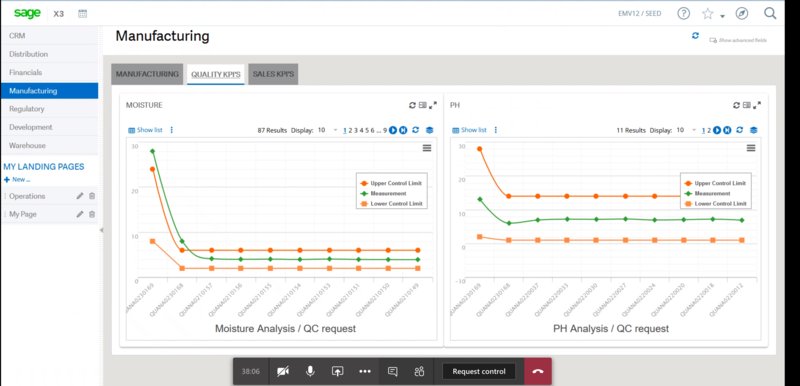Click the favorites star icon
The image size is (800, 386).
(x=708, y=14)
